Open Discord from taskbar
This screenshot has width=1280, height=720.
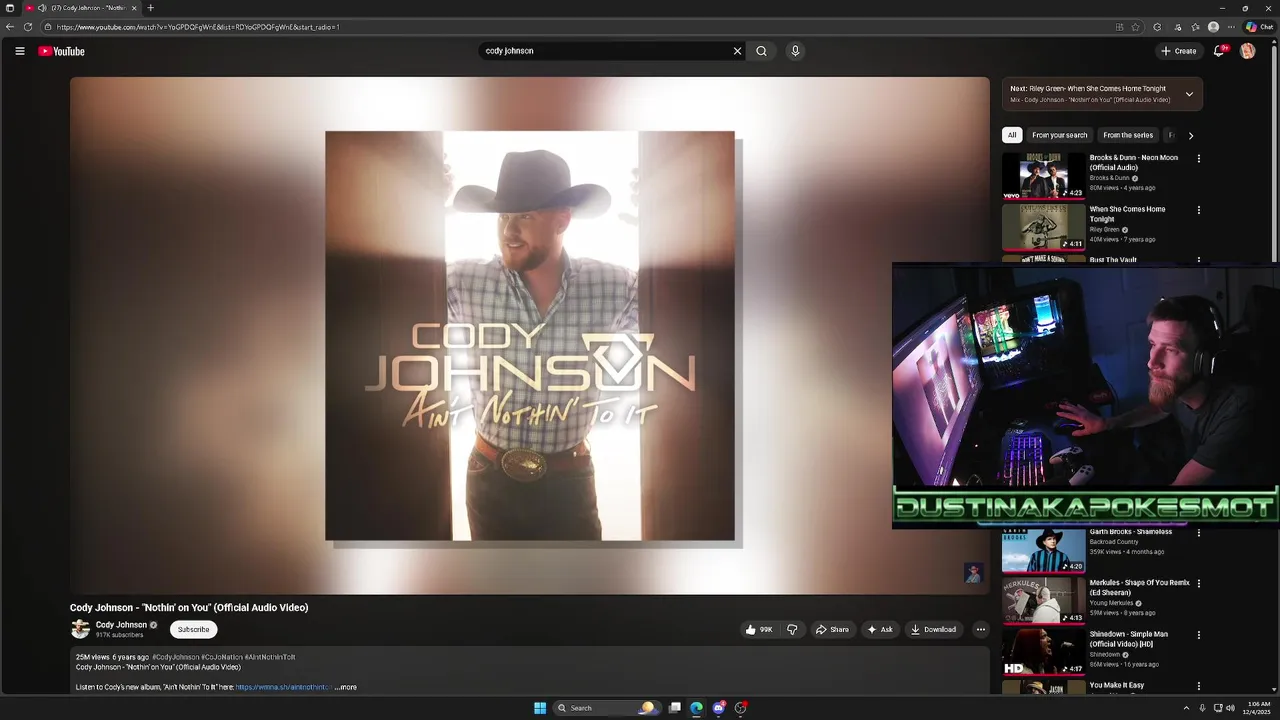pyautogui.click(x=719, y=708)
